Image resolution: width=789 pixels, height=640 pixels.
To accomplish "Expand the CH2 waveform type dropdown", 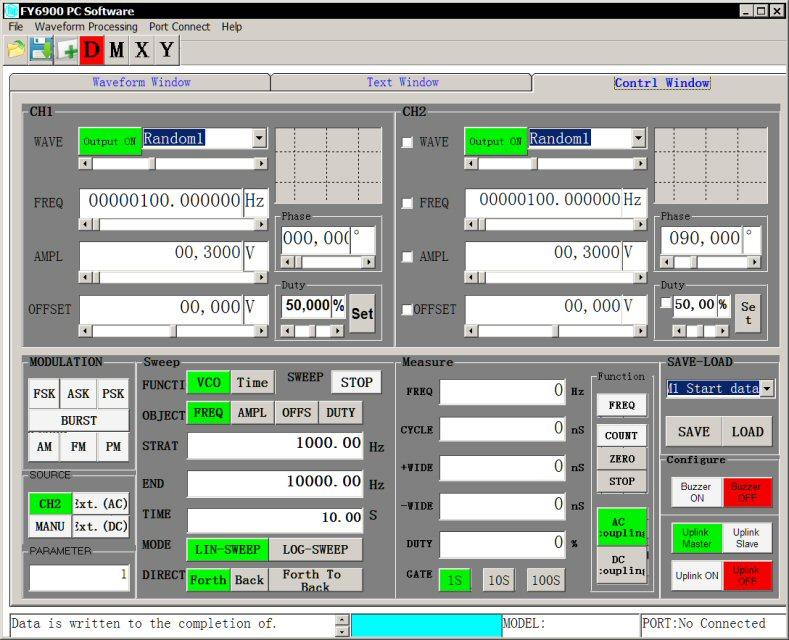I will (x=638, y=138).
